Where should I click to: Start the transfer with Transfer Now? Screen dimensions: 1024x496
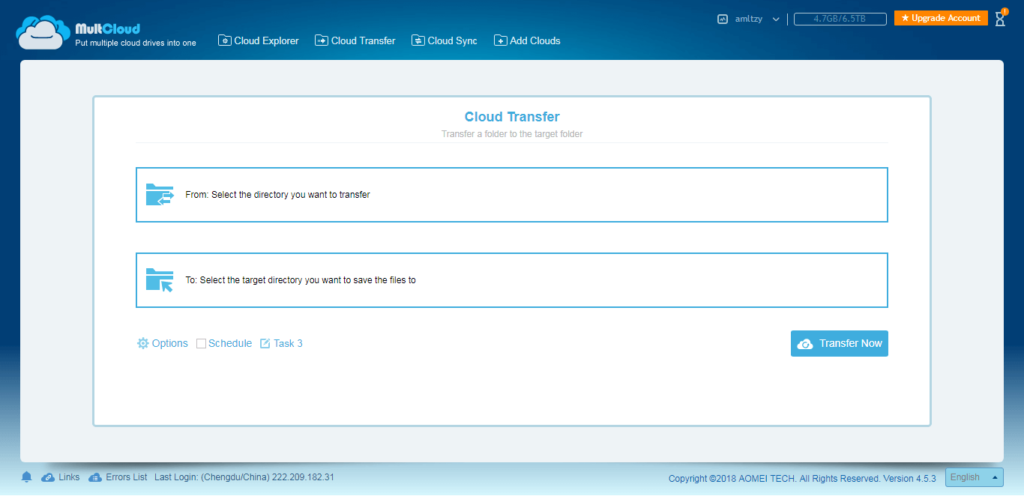839,343
